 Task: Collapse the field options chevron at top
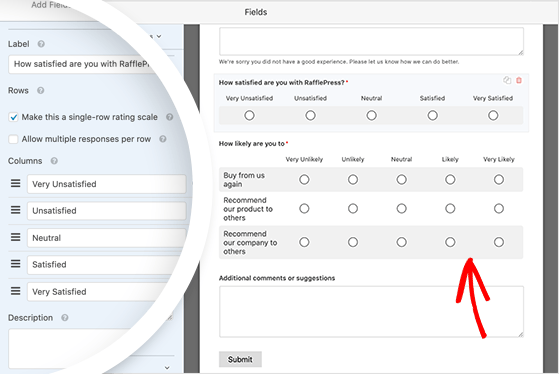159,36
